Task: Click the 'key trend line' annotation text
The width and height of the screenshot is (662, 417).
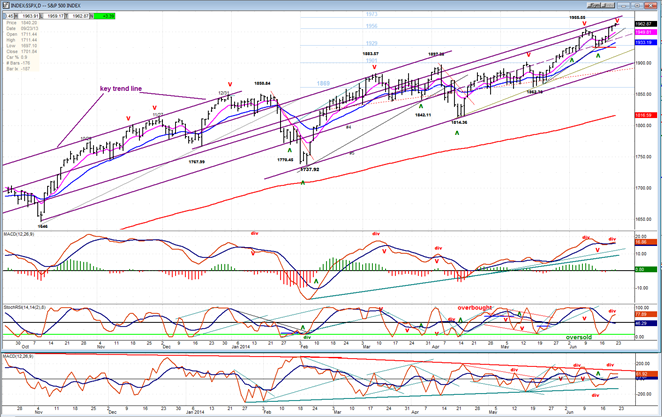Action: click(x=121, y=89)
